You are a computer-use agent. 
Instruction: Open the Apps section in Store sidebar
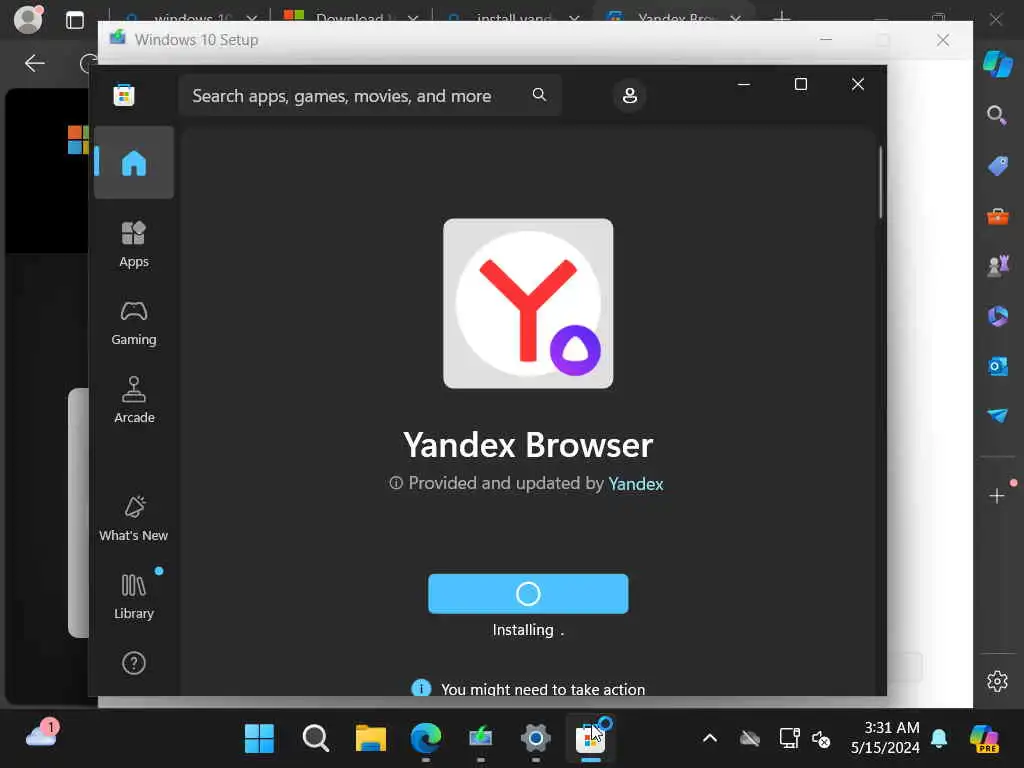tap(134, 245)
